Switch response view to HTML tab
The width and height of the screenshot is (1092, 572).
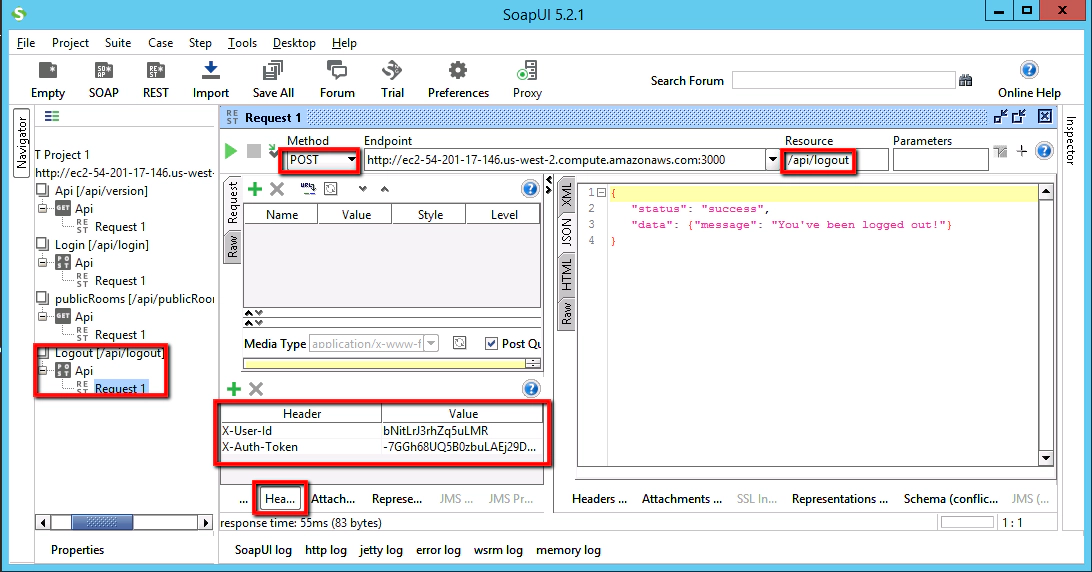pyautogui.click(x=567, y=274)
